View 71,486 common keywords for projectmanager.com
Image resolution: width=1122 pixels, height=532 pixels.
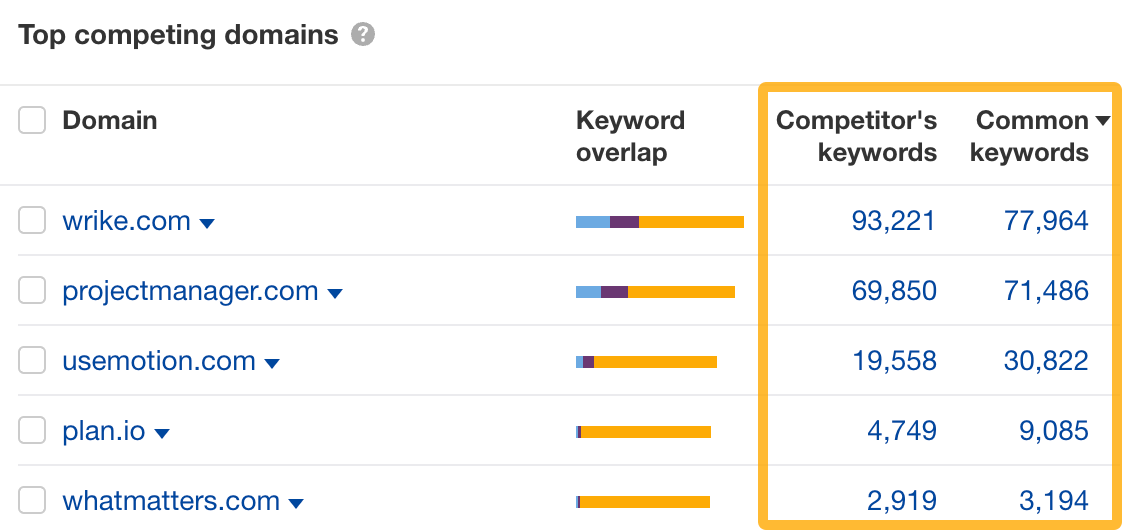tap(1046, 291)
